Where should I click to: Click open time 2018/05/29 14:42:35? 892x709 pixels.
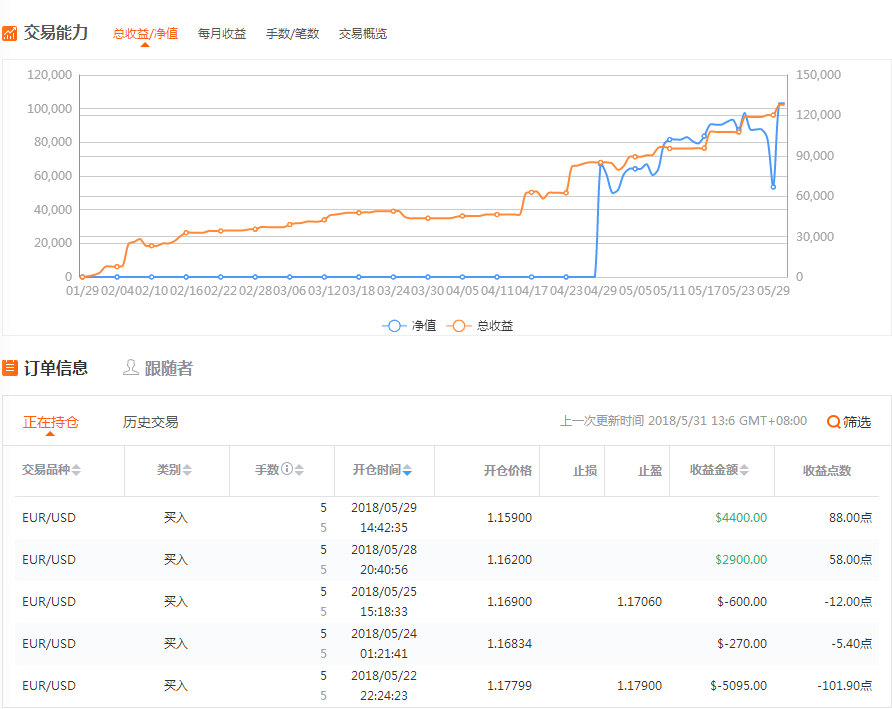[384, 518]
